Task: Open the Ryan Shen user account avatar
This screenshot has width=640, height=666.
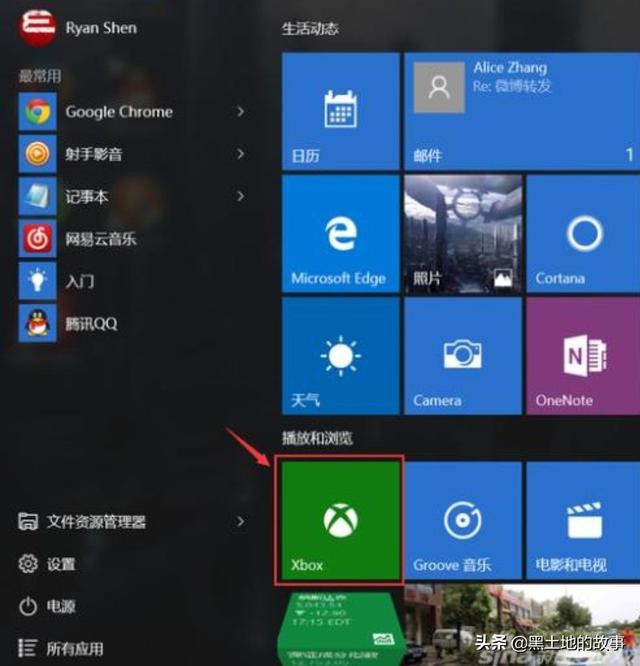Action: (37, 27)
